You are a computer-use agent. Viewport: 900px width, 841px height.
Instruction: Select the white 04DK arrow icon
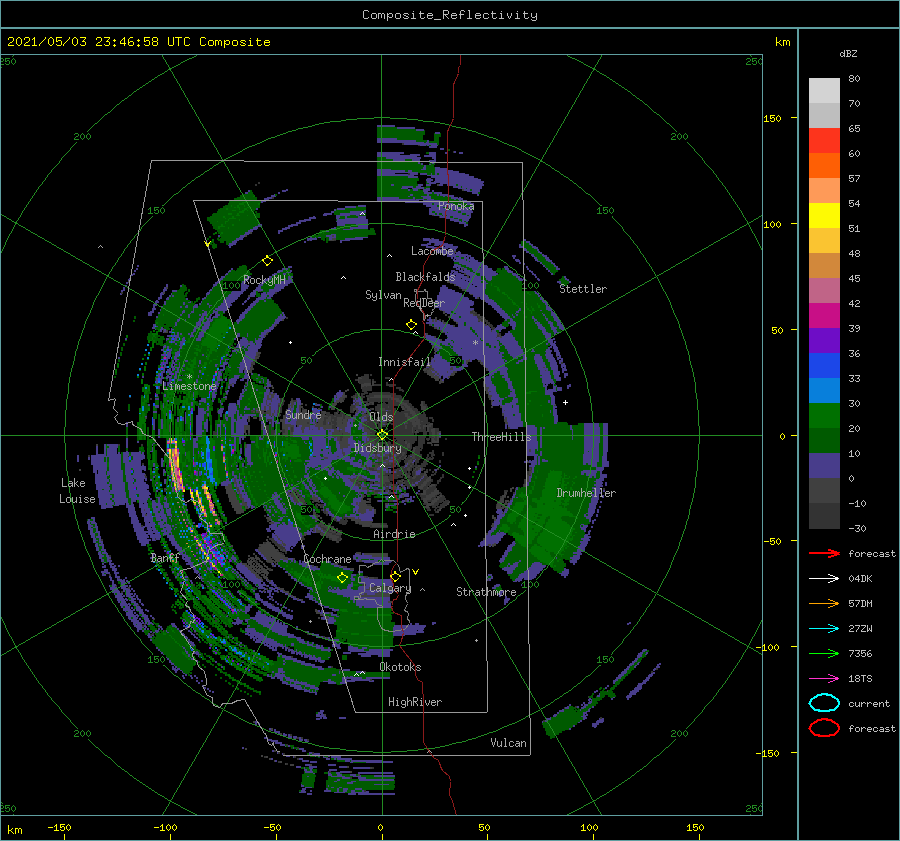click(824, 578)
